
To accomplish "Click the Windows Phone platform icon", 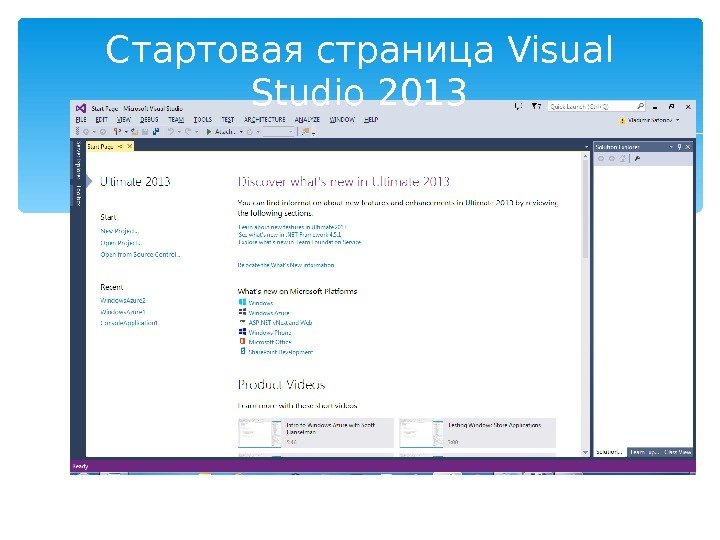I will tap(242, 332).
